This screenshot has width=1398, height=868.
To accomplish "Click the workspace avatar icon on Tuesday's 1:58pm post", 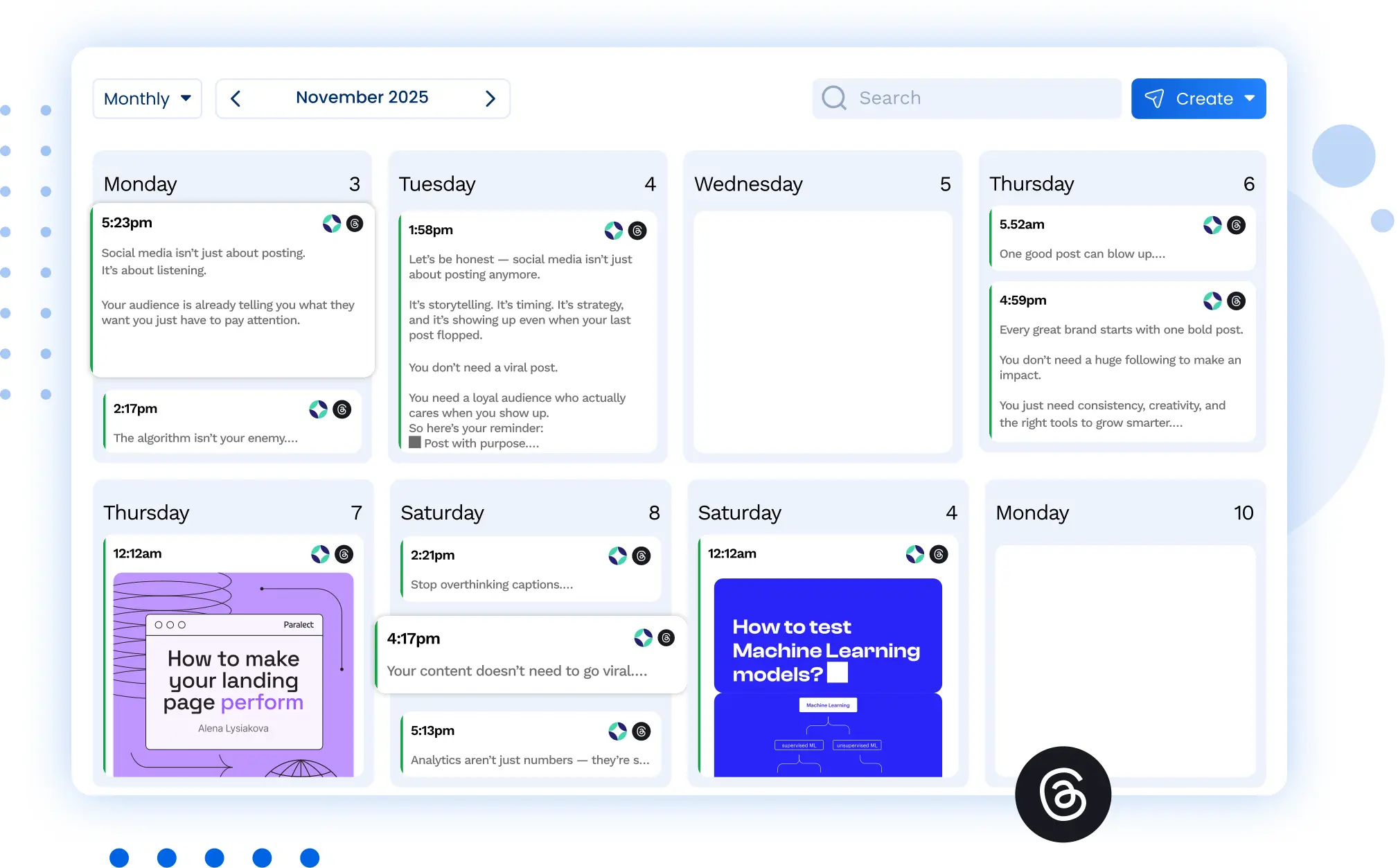I will 614,230.
